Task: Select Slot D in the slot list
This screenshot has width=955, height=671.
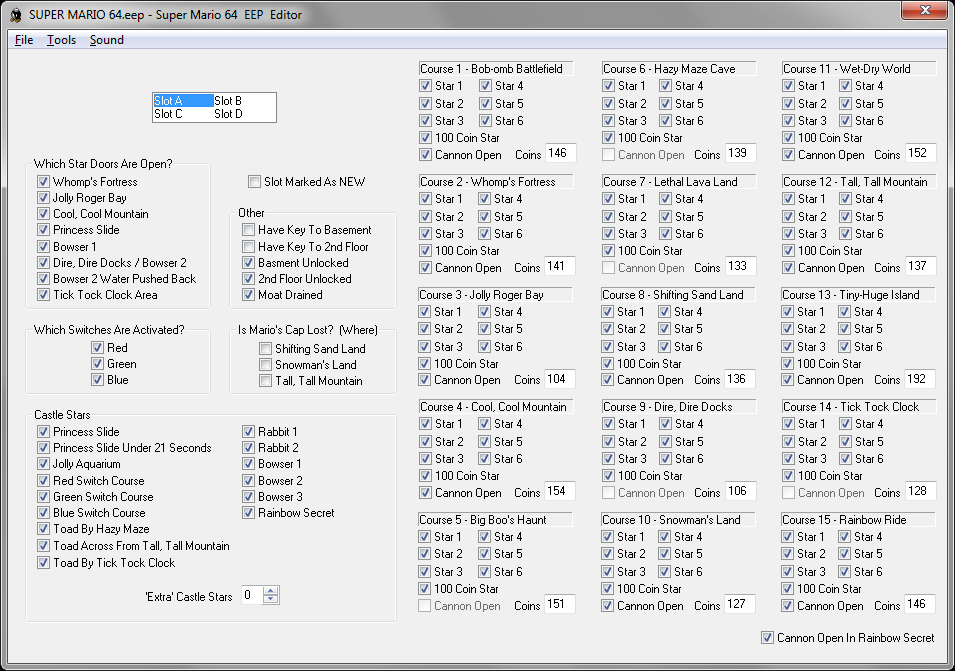Action: [x=228, y=114]
